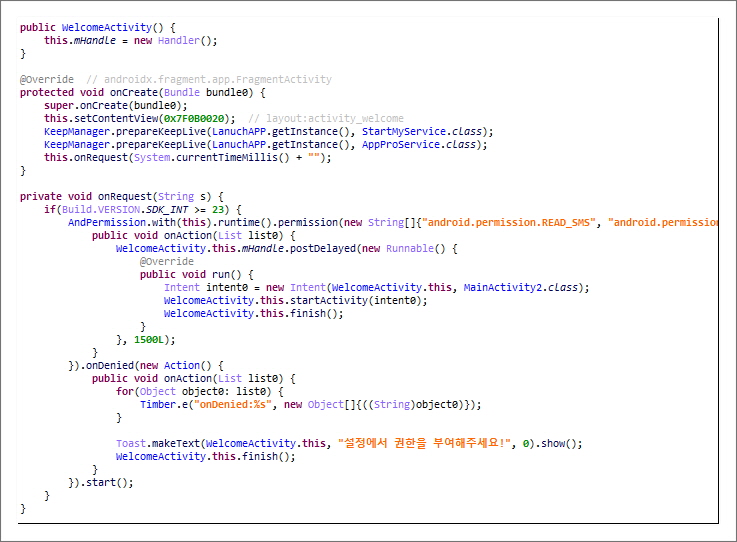737x542 pixels.
Task: Select the number "23" in the SDK check
Action: pos(218,210)
